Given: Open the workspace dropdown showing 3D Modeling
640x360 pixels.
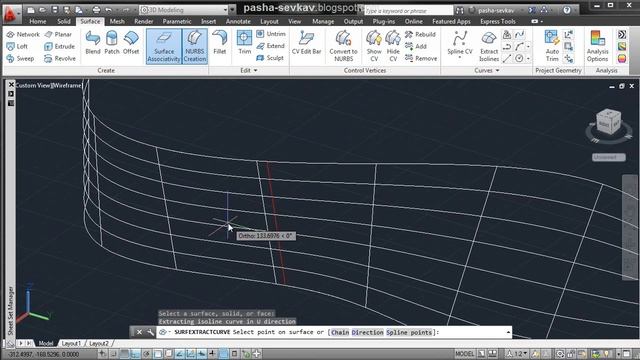Looking at the screenshot, I should (x=184, y=9).
